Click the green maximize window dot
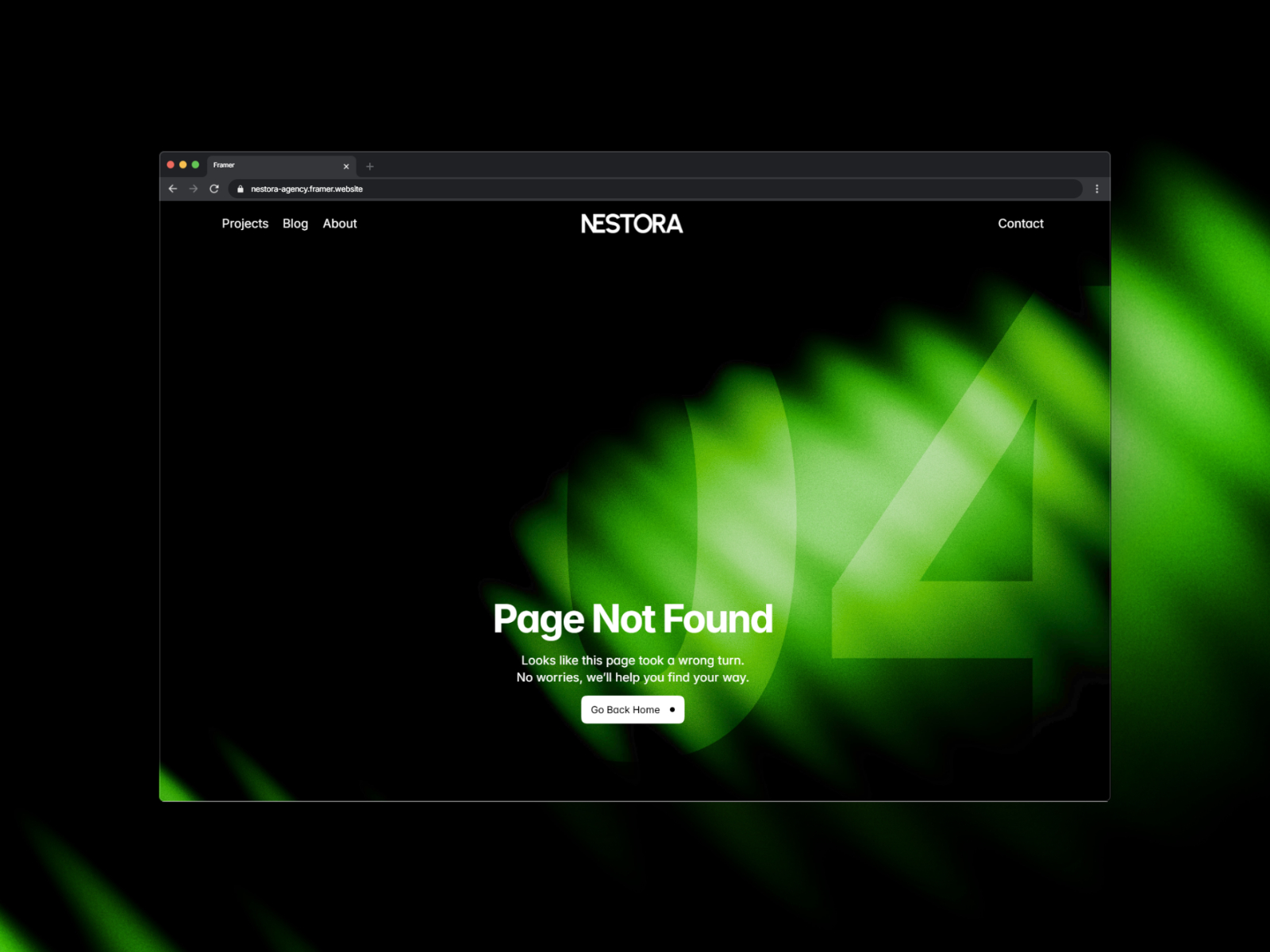Screen dimensions: 1270x952 [195, 165]
